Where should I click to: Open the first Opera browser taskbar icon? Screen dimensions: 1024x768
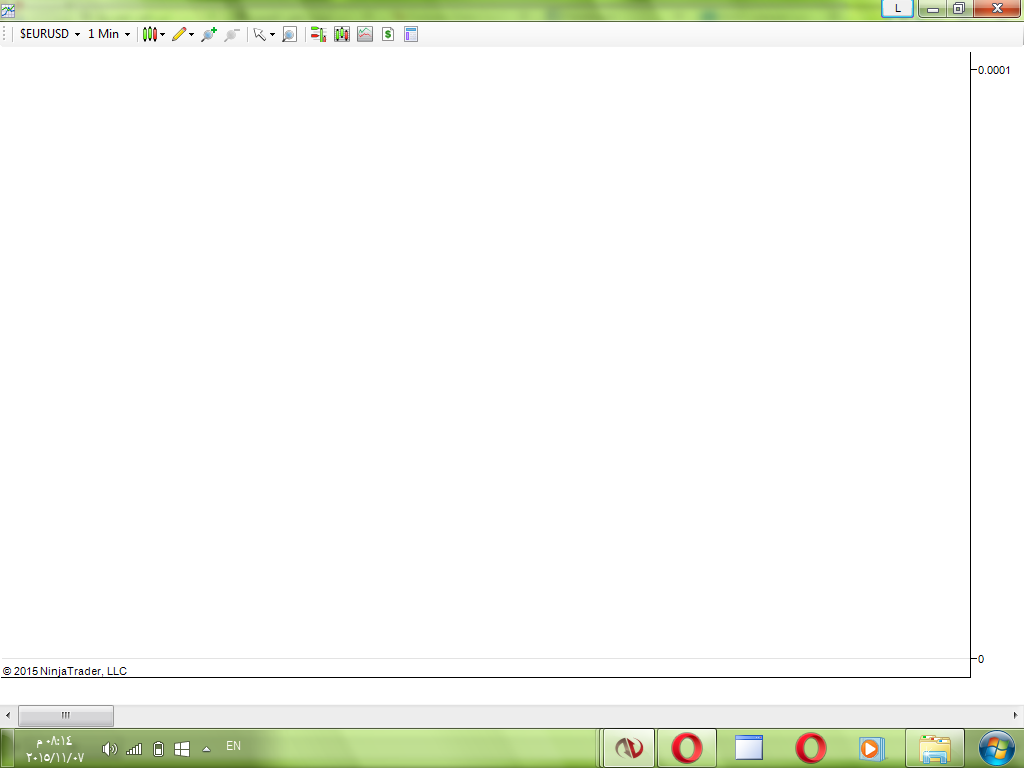pyautogui.click(x=687, y=748)
